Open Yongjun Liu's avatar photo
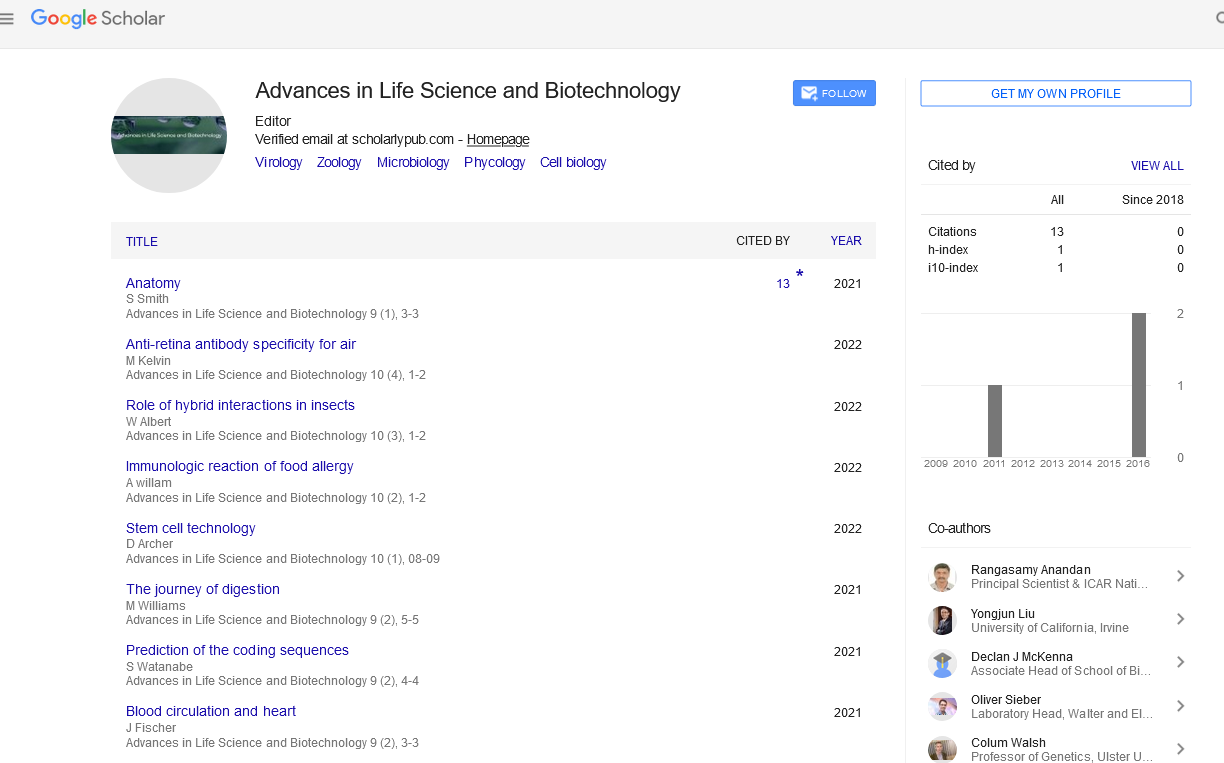This screenshot has height=763, width=1224. (x=942, y=620)
